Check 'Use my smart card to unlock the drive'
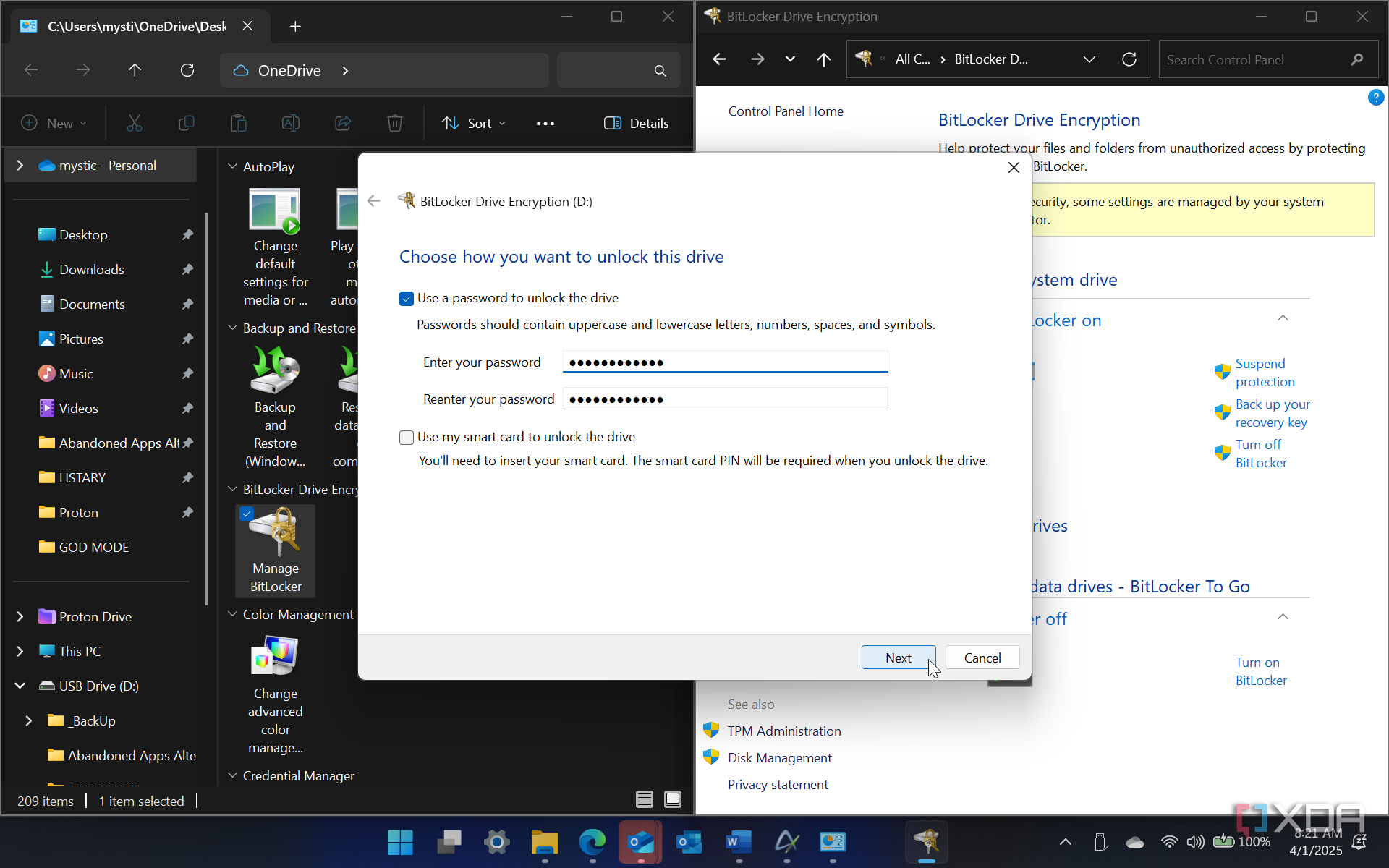 coord(407,438)
